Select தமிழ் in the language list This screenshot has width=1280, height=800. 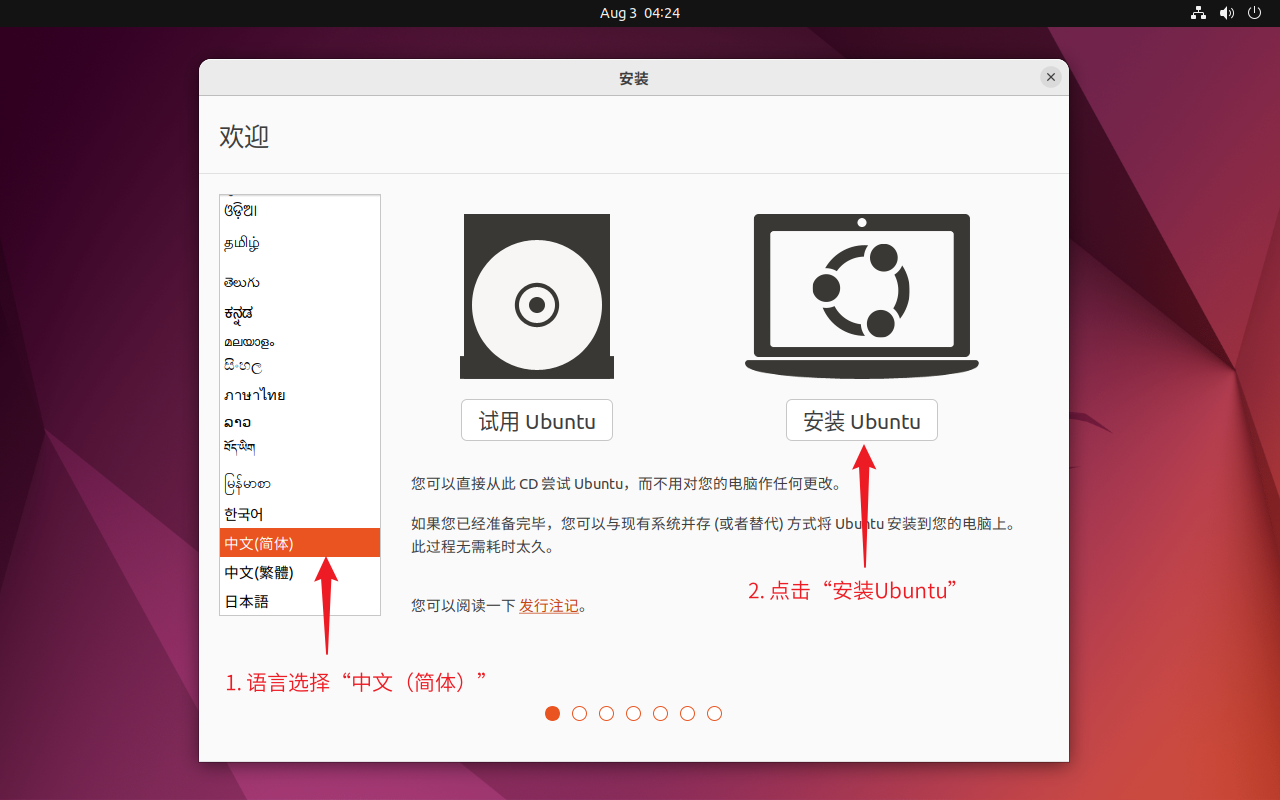[x=243, y=242]
